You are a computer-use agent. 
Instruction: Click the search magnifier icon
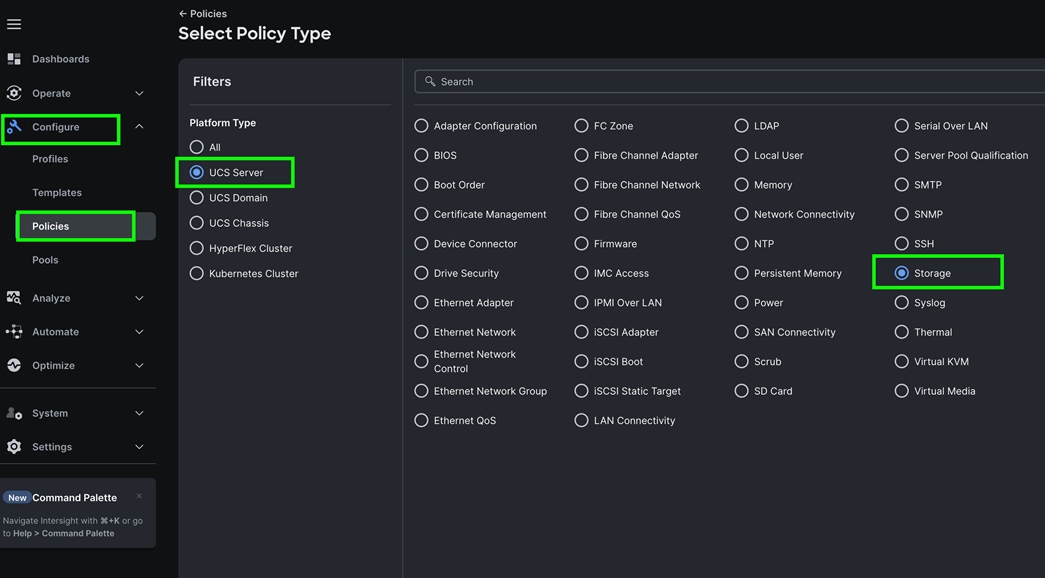[430, 81]
